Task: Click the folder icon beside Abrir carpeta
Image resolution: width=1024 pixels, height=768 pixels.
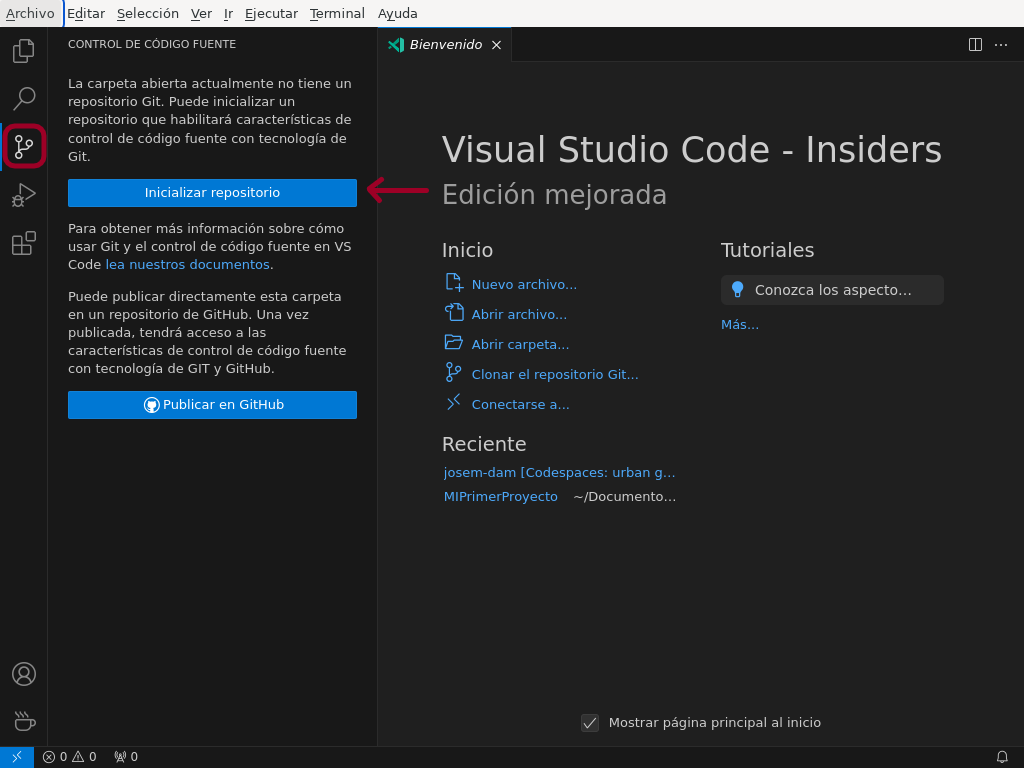Action: click(454, 342)
